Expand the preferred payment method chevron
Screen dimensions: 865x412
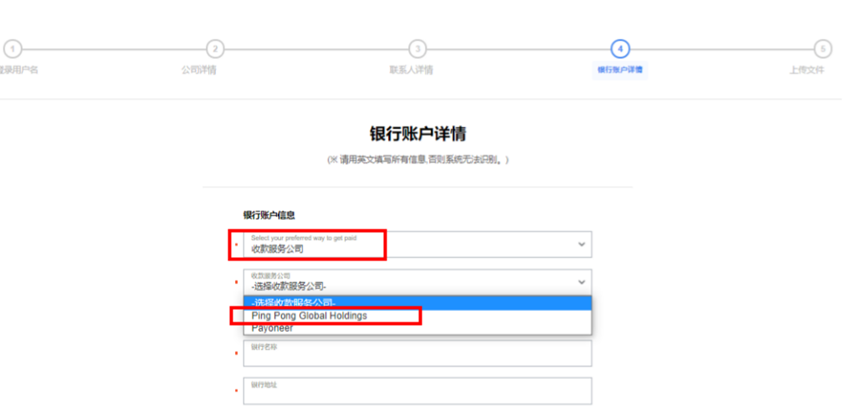click(581, 244)
